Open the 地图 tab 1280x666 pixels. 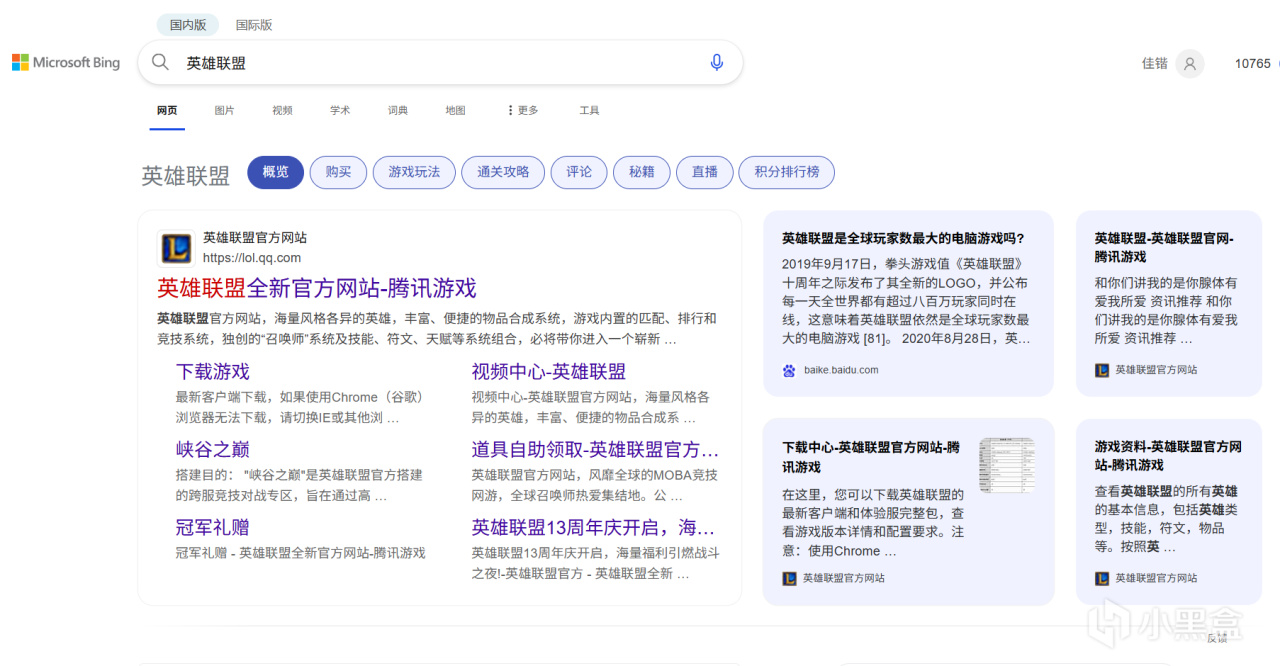[x=455, y=110]
